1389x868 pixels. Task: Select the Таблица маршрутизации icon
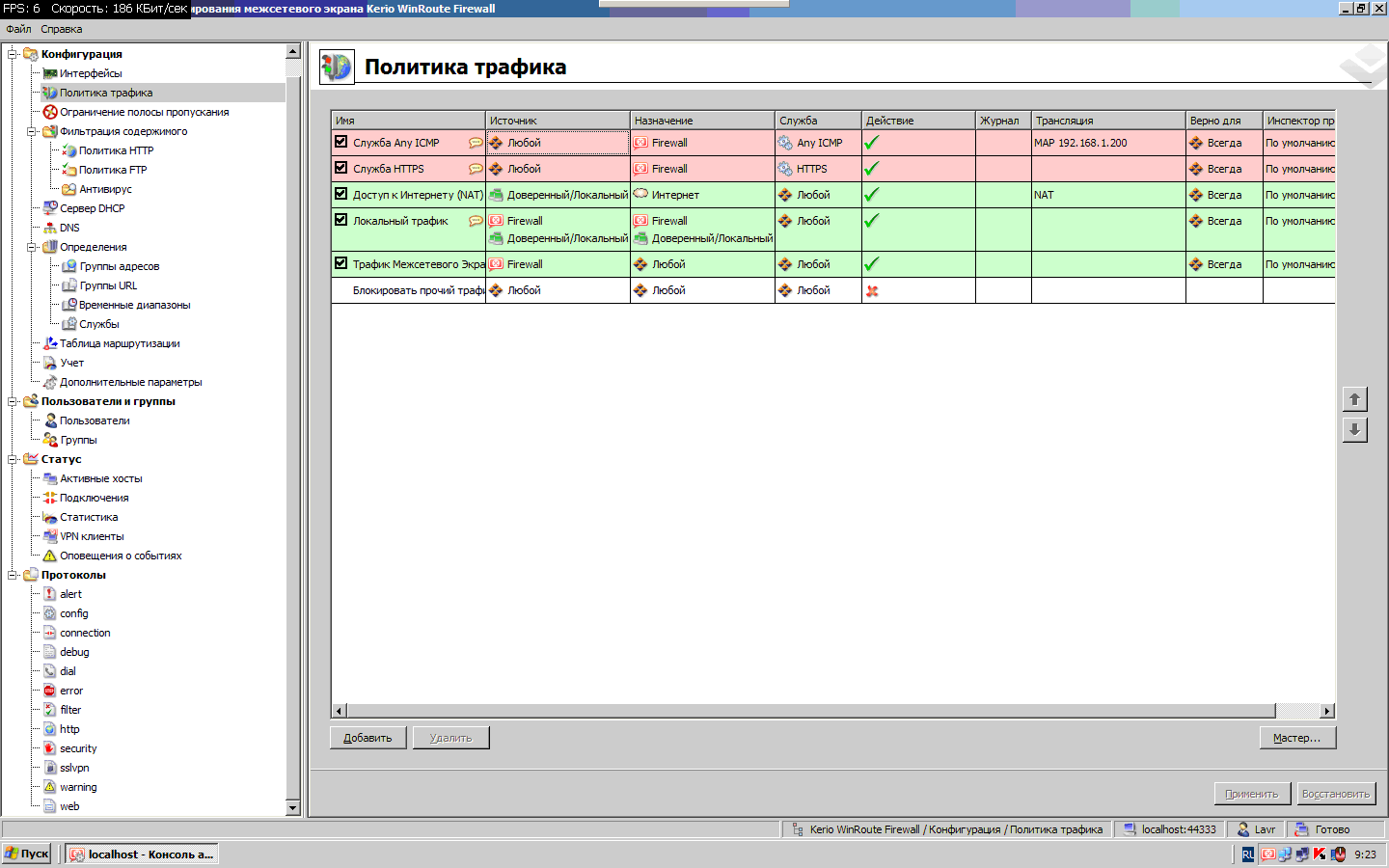50,343
